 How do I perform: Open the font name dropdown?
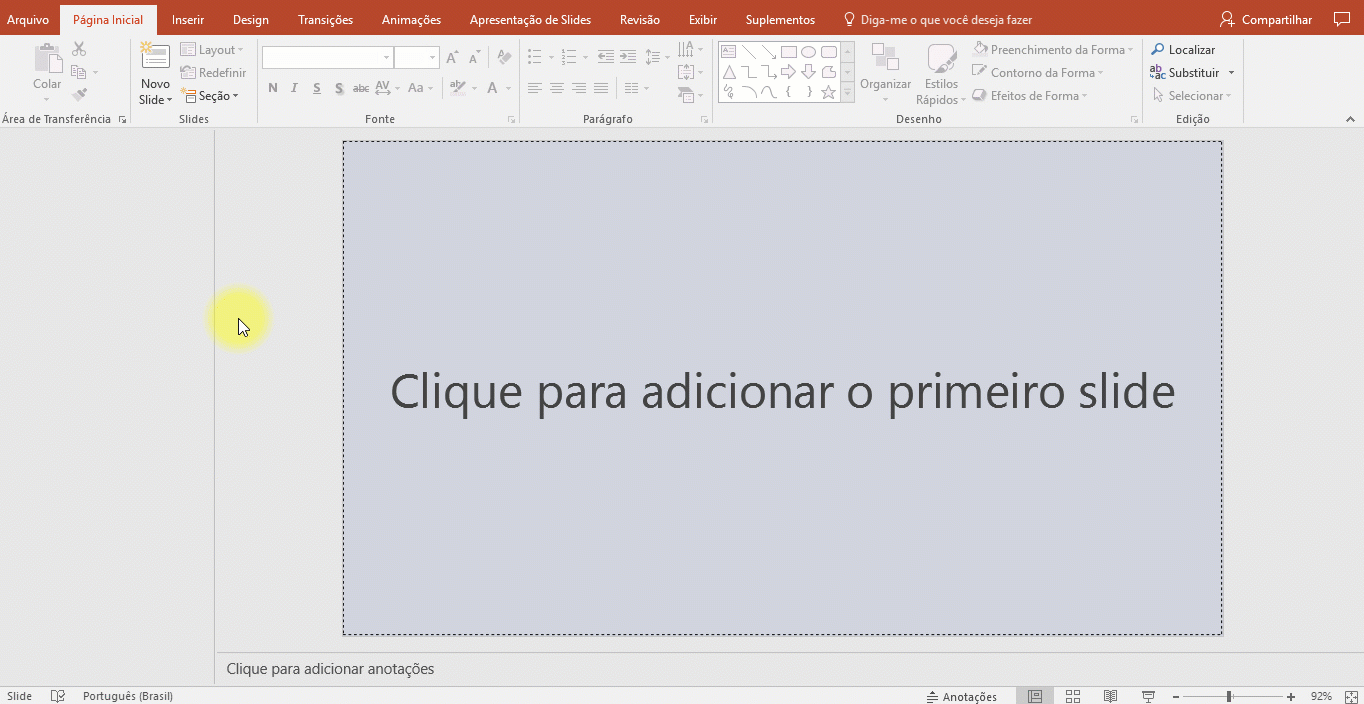(x=386, y=58)
